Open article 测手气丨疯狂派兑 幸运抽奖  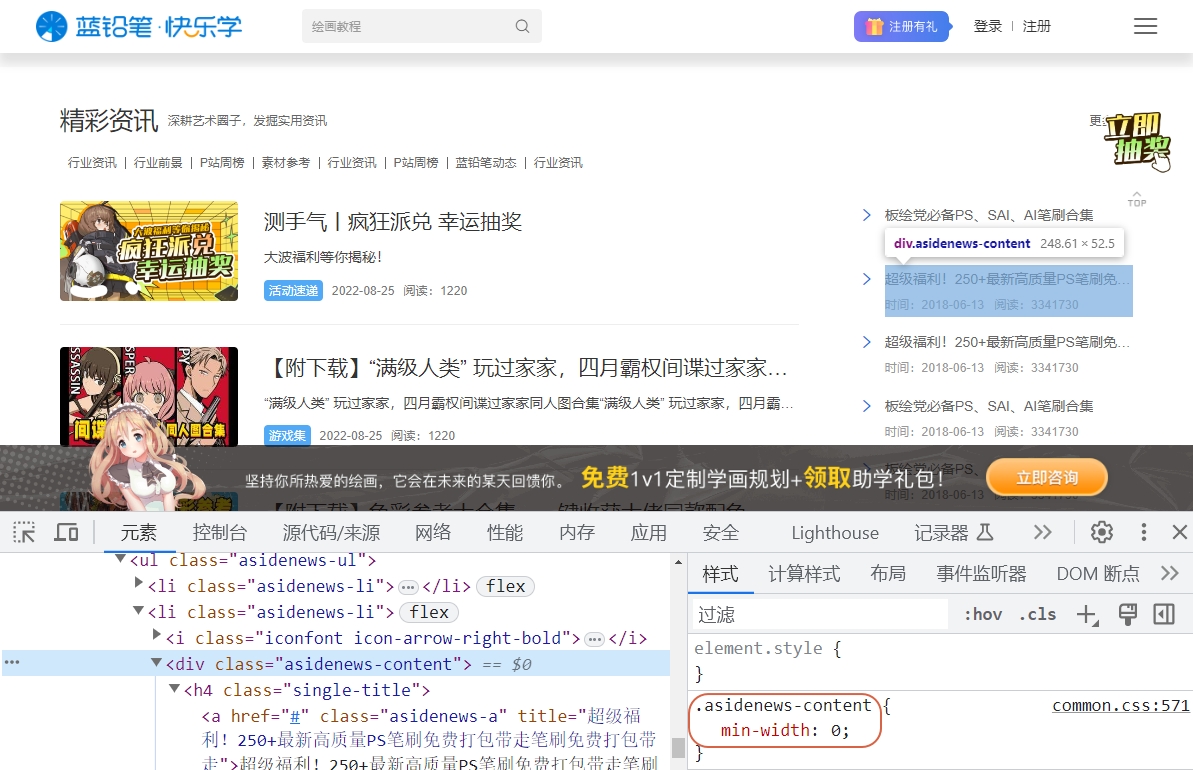(393, 222)
